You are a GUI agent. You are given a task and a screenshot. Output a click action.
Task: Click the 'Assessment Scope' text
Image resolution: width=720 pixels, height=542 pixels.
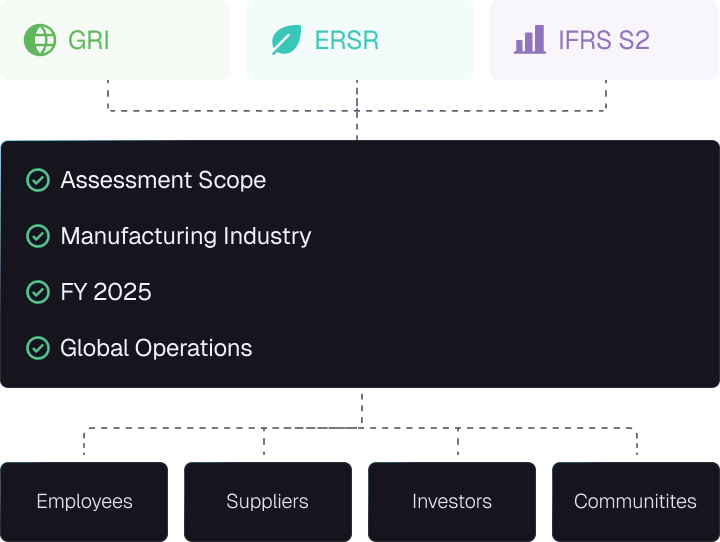pyautogui.click(x=163, y=180)
